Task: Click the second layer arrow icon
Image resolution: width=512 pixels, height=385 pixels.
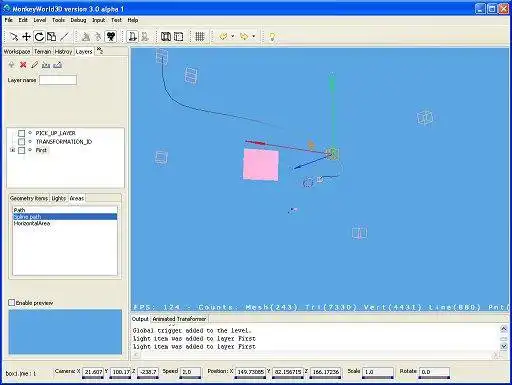Action: [x=57, y=65]
